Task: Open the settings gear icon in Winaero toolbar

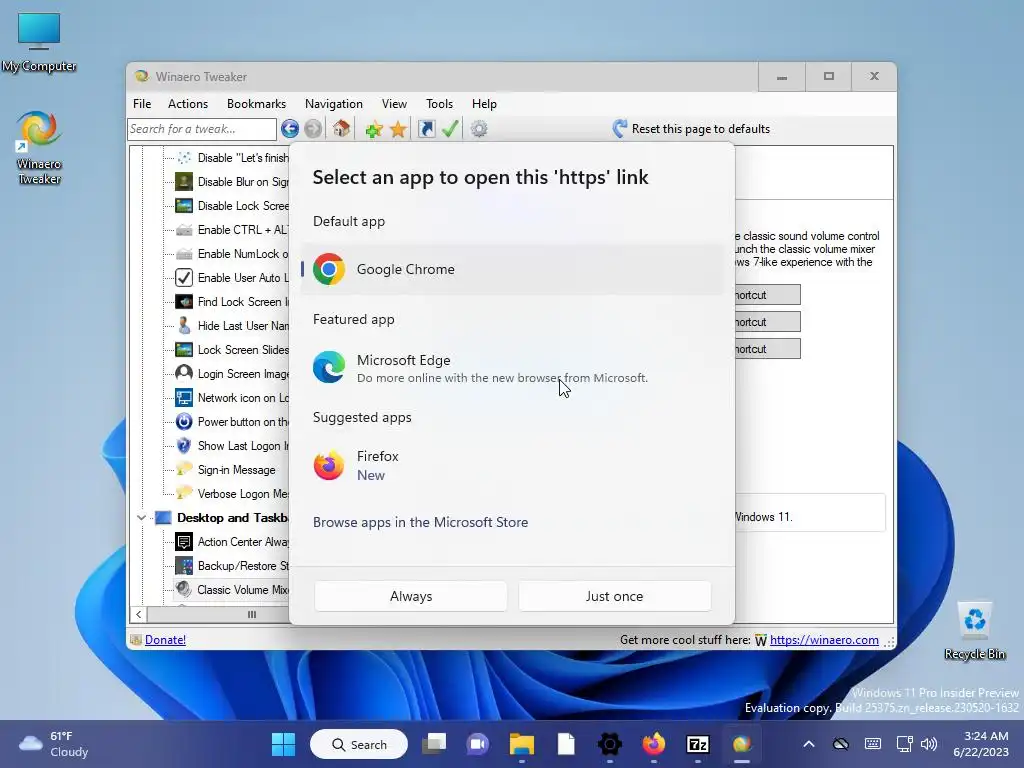Action: 479,129
